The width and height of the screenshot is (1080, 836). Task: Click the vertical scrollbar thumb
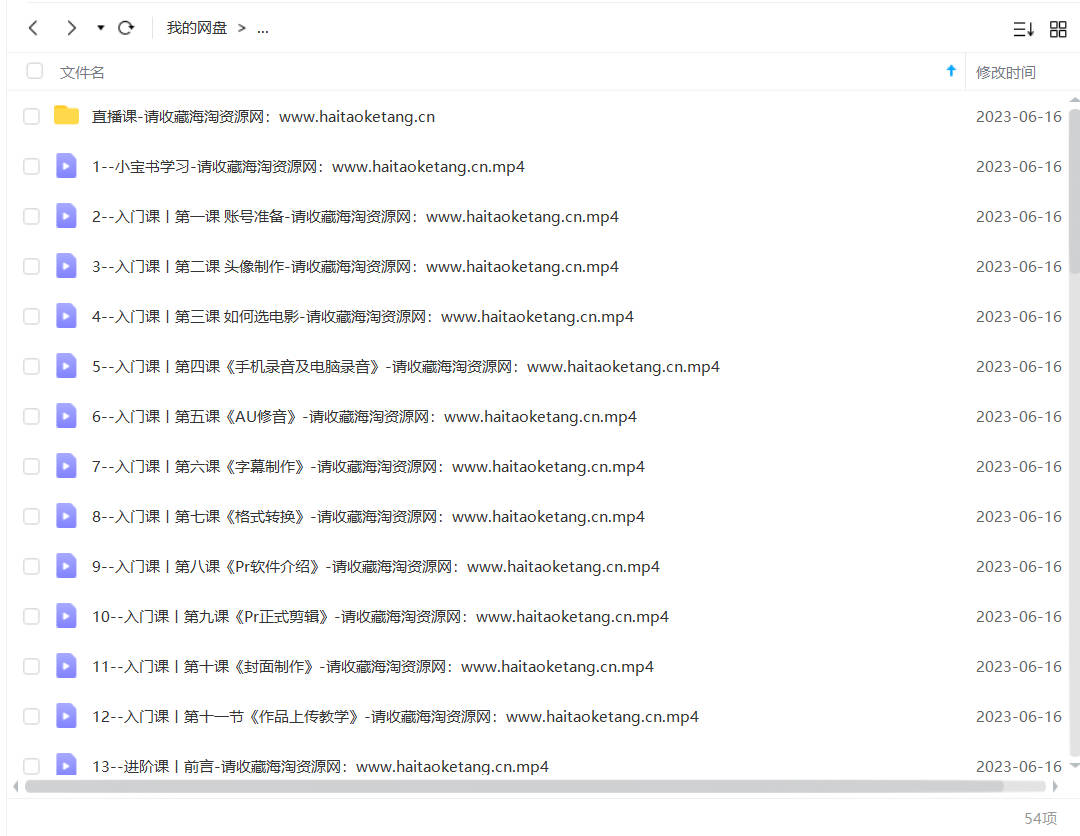[x=1074, y=191]
